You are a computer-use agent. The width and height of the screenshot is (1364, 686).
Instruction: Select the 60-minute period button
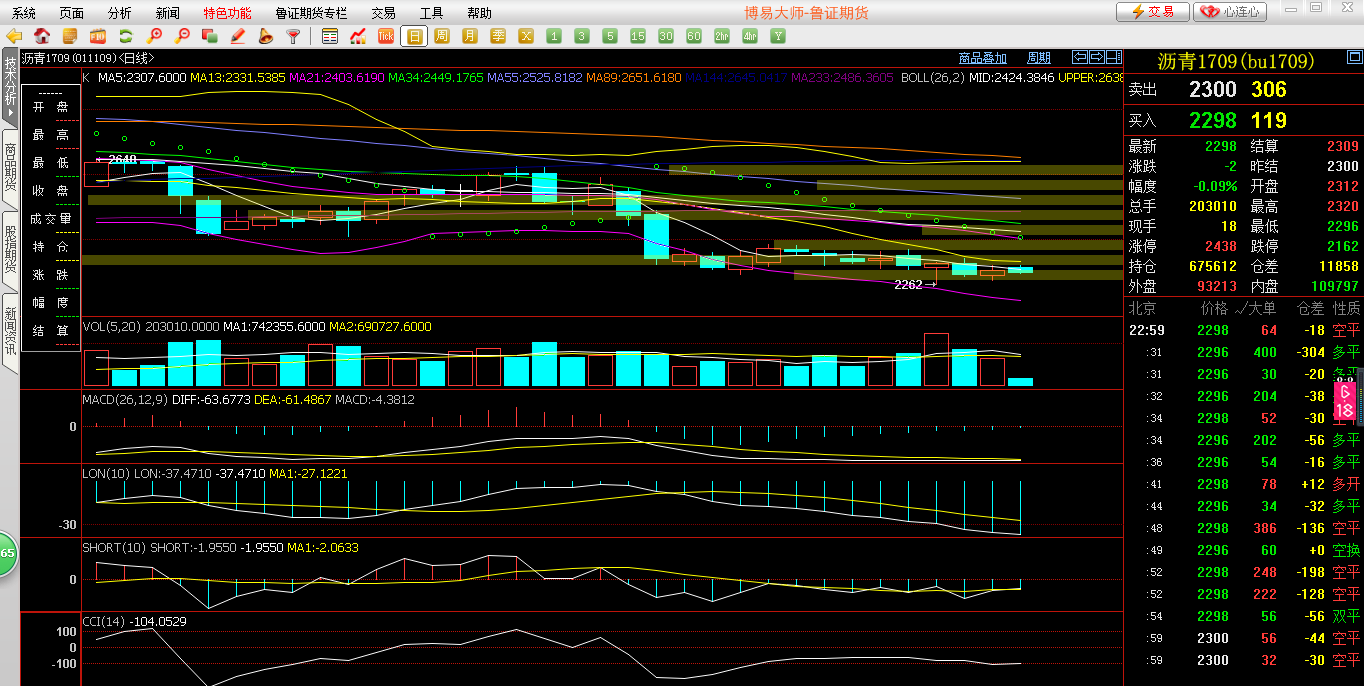click(694, 36)
